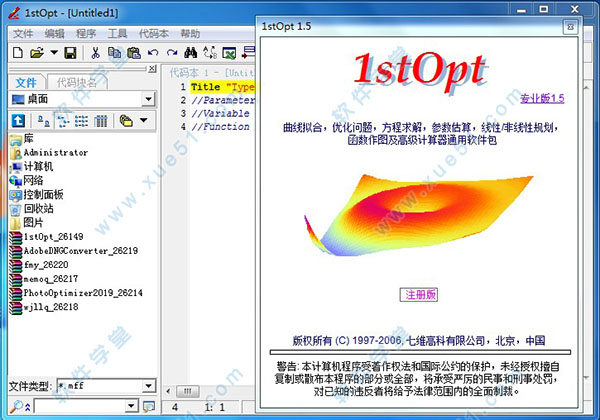Screen dimensions: 600x420
Task: Open the 桌面 location dropdown
Action: click(148, 99)
